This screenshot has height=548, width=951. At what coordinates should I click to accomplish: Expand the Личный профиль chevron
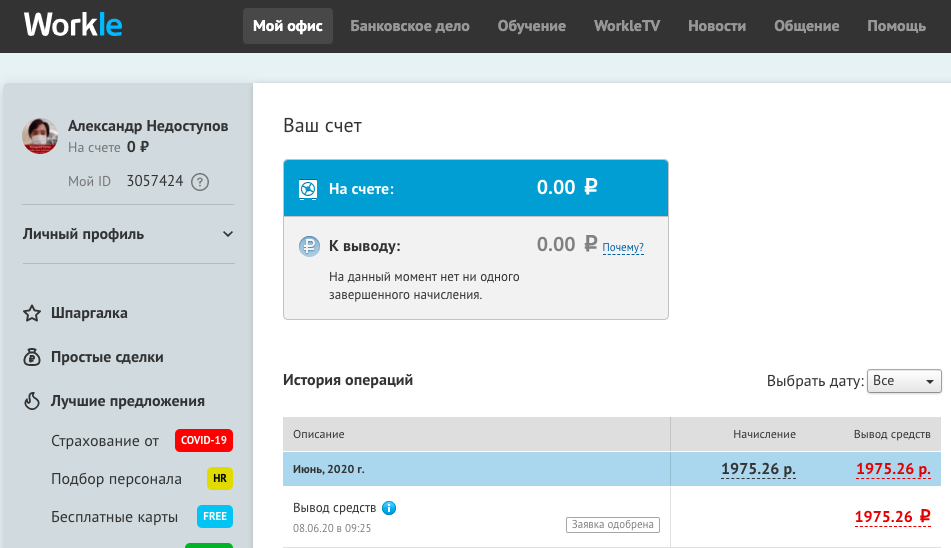click(x=227, y=234)
